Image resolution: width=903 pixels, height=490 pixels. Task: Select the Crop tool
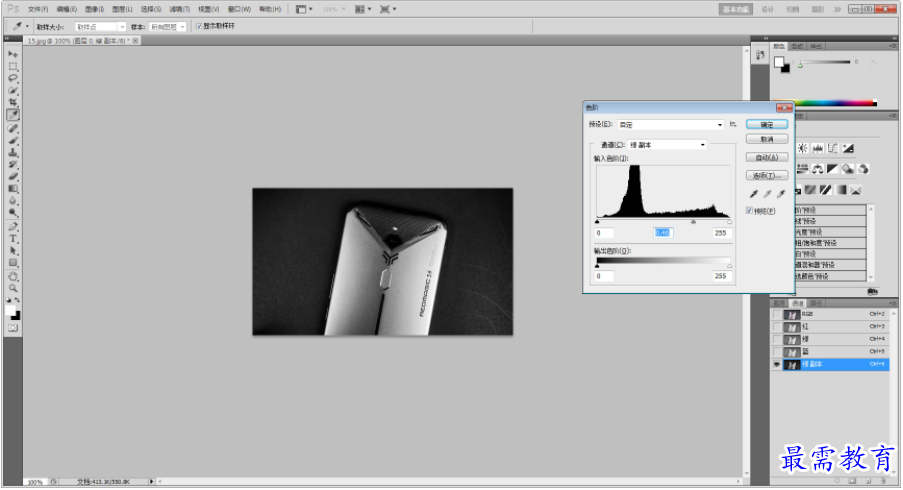click(x=13, y=102)
